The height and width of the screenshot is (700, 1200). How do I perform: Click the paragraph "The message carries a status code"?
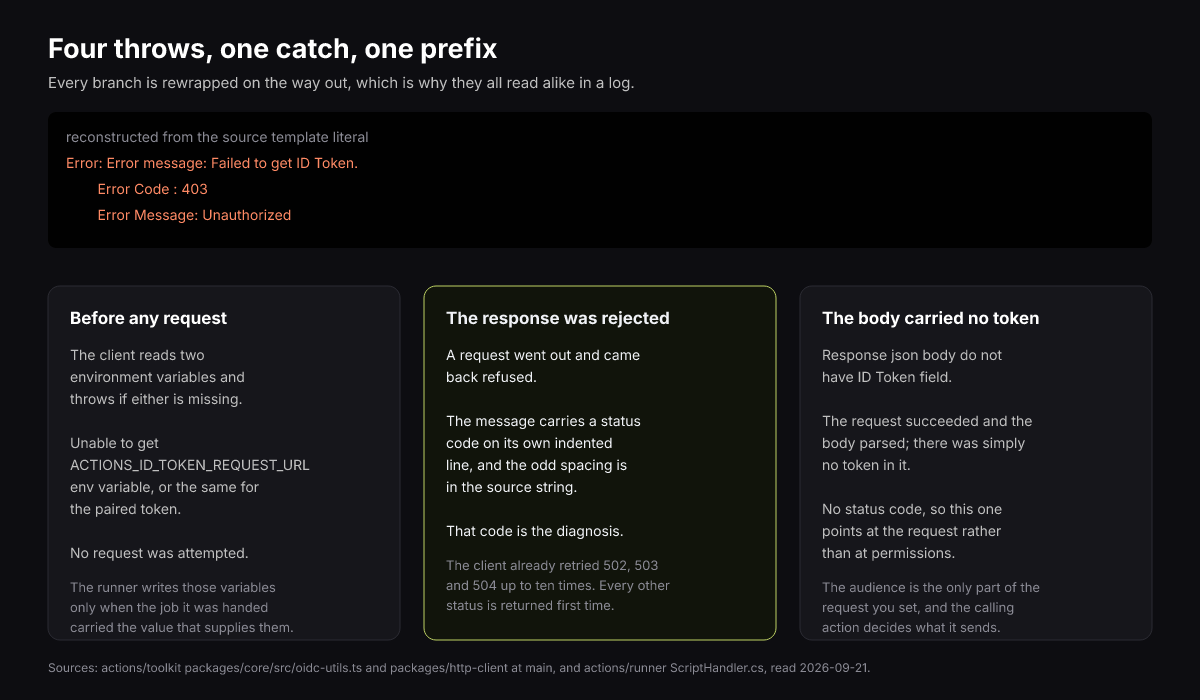point(544,454)
